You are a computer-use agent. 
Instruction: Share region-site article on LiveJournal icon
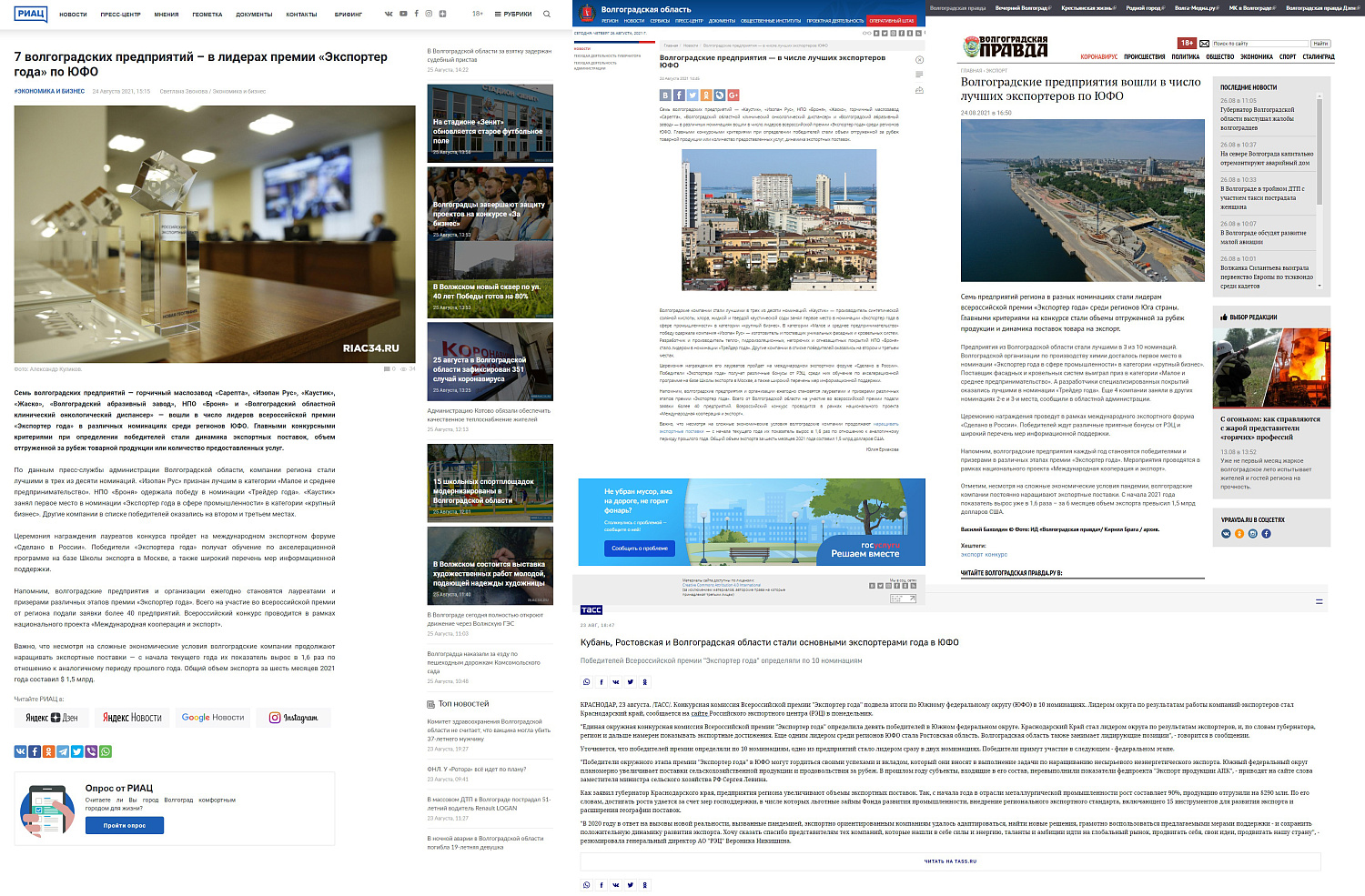tap(720, 95)
